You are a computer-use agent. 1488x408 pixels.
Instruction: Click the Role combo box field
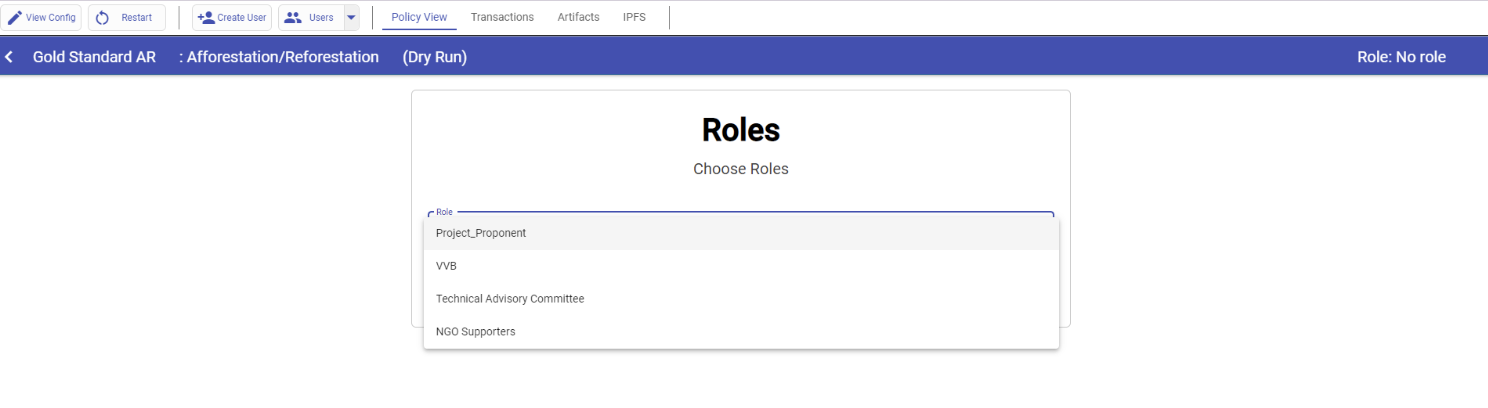pyautogui.click(x=740, y=214)
